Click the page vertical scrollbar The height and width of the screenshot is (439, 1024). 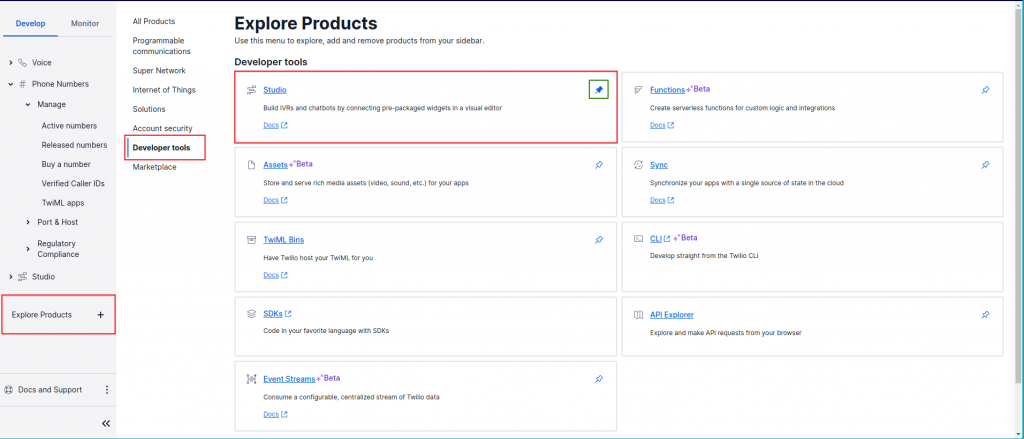1019,196
